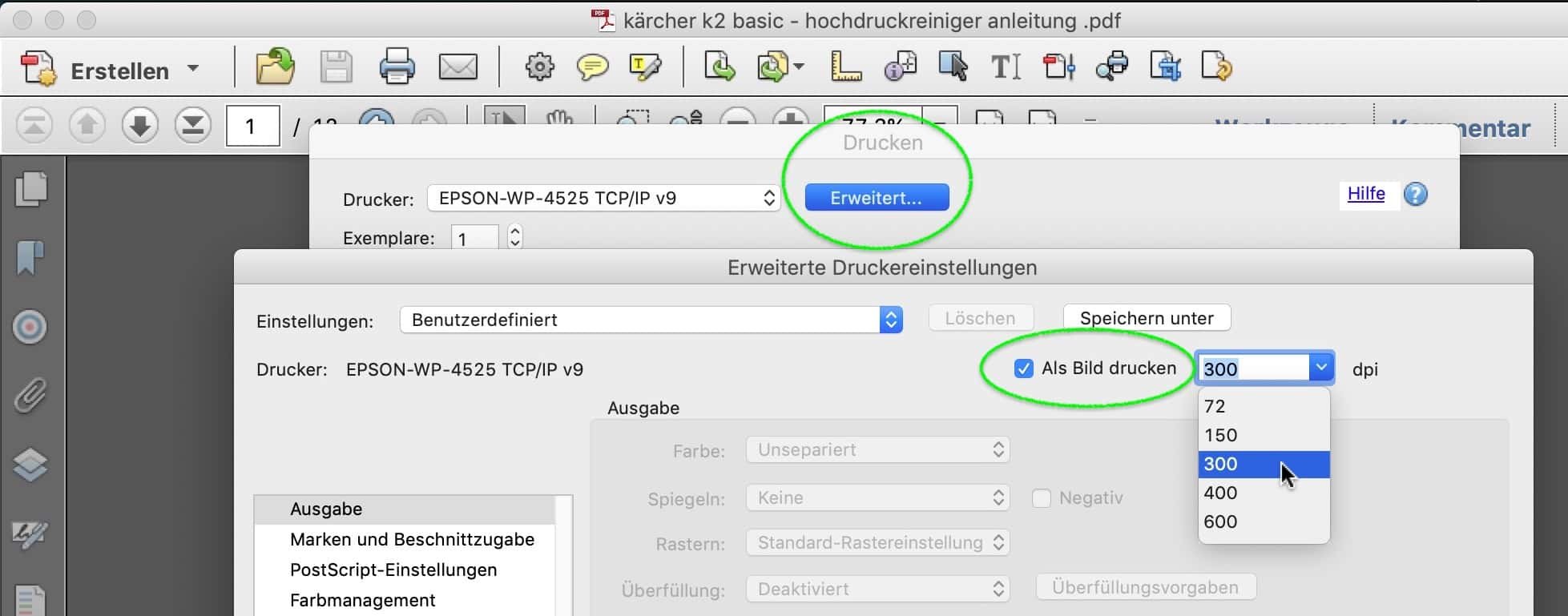The width and height of the screenshot is (1568, 616).
Task: Click the ruler measuring tool icon
Action: 845,67
